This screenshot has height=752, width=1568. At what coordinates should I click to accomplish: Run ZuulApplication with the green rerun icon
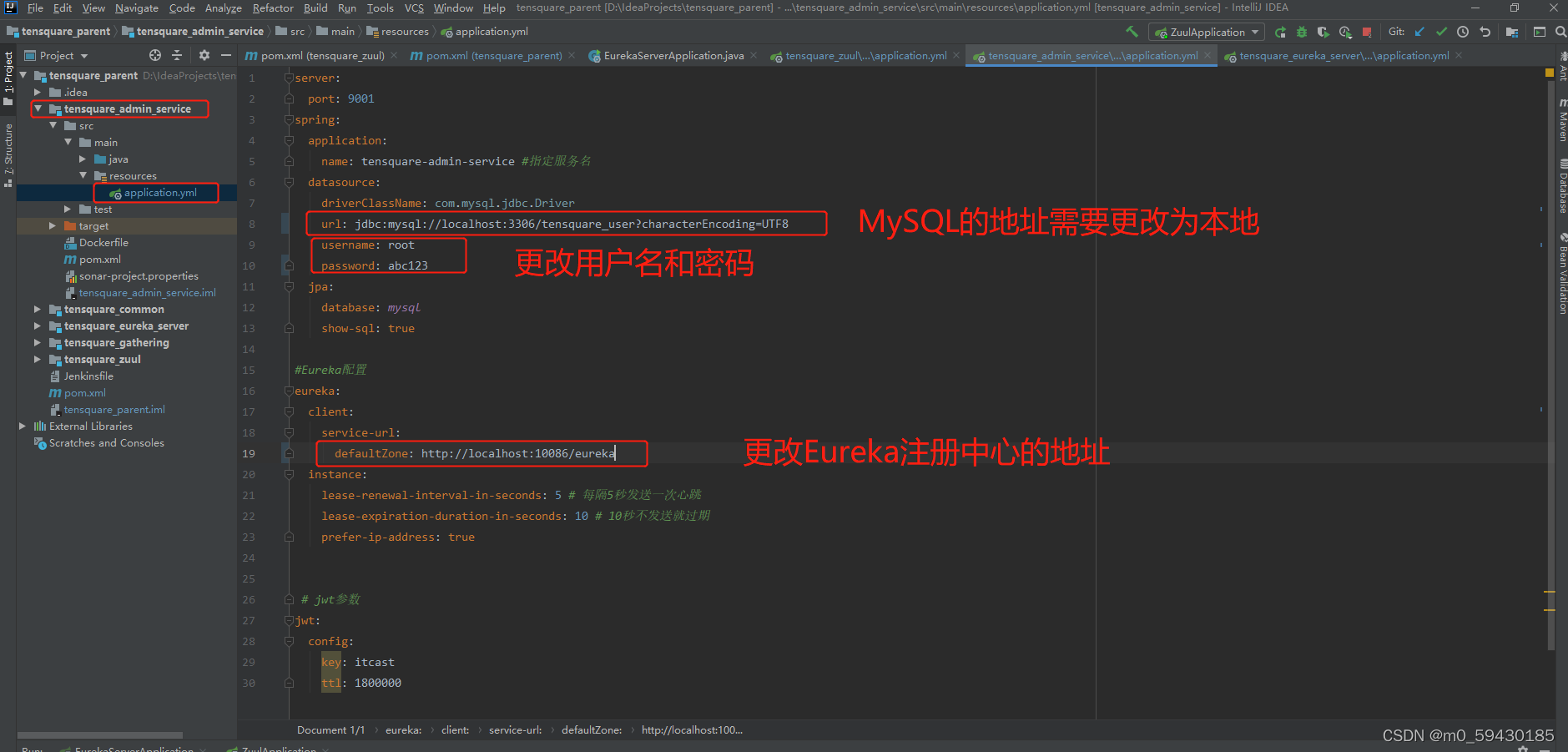[1280, 33]
